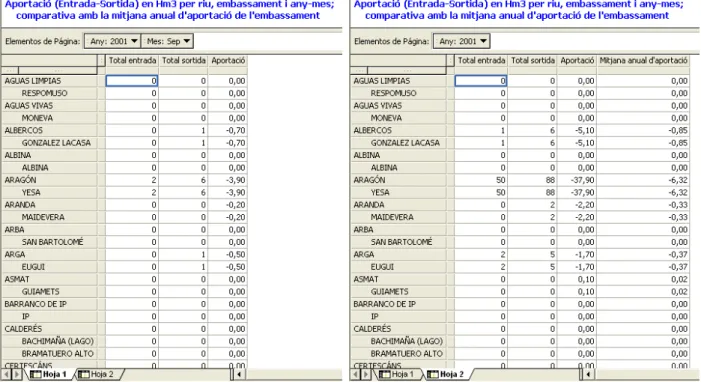
Task: Select ARANDA Aportació cell -0,20 in Sep report
Action: click(x=228, y=205)
